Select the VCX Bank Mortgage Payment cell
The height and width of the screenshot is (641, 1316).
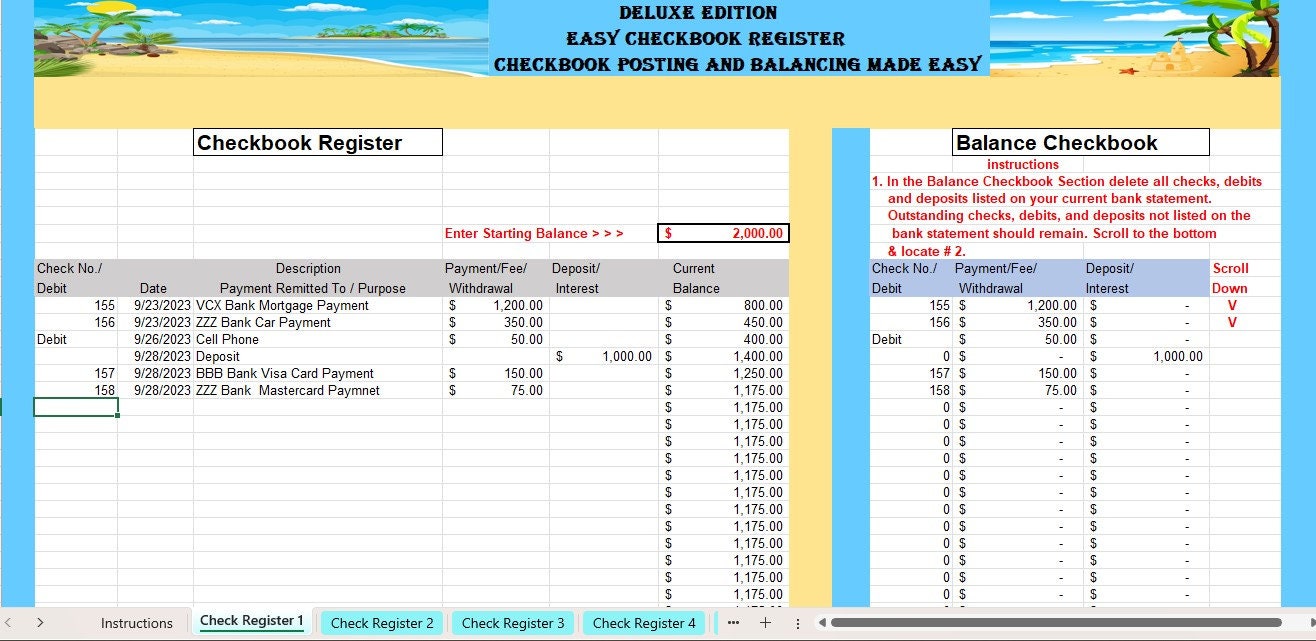click(308, 305)
